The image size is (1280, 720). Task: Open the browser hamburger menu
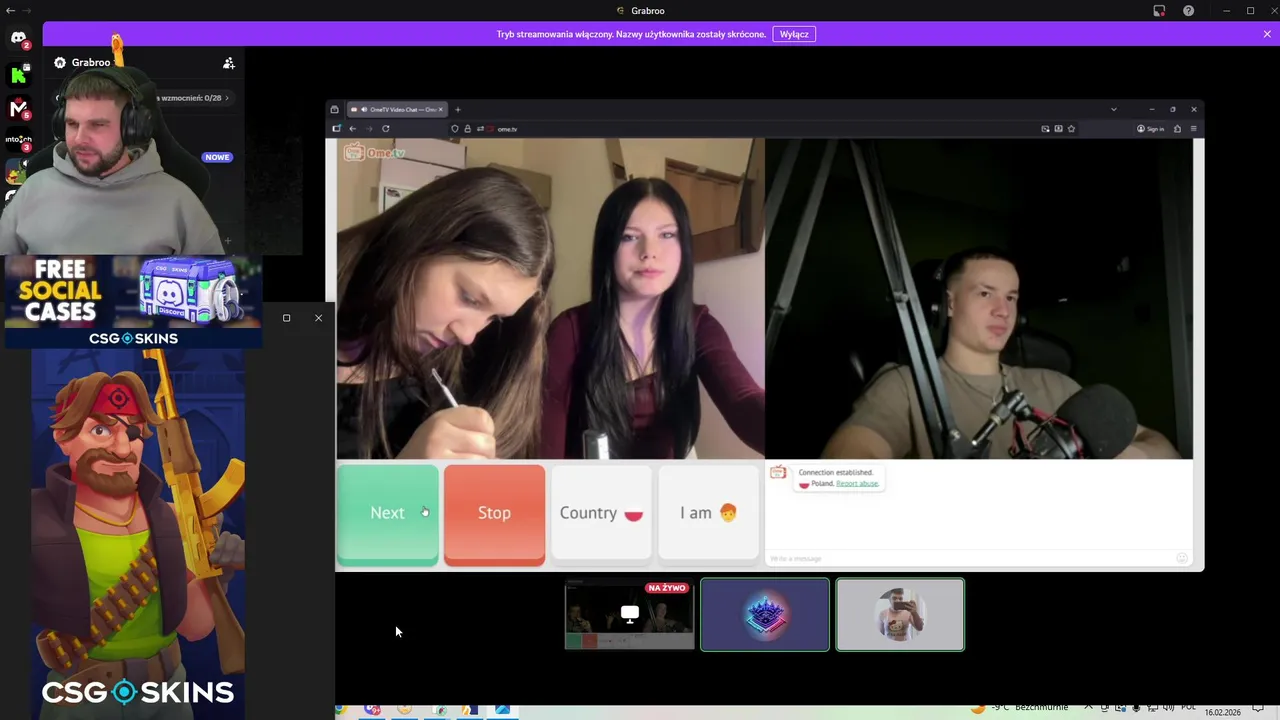click(1193, 129)
